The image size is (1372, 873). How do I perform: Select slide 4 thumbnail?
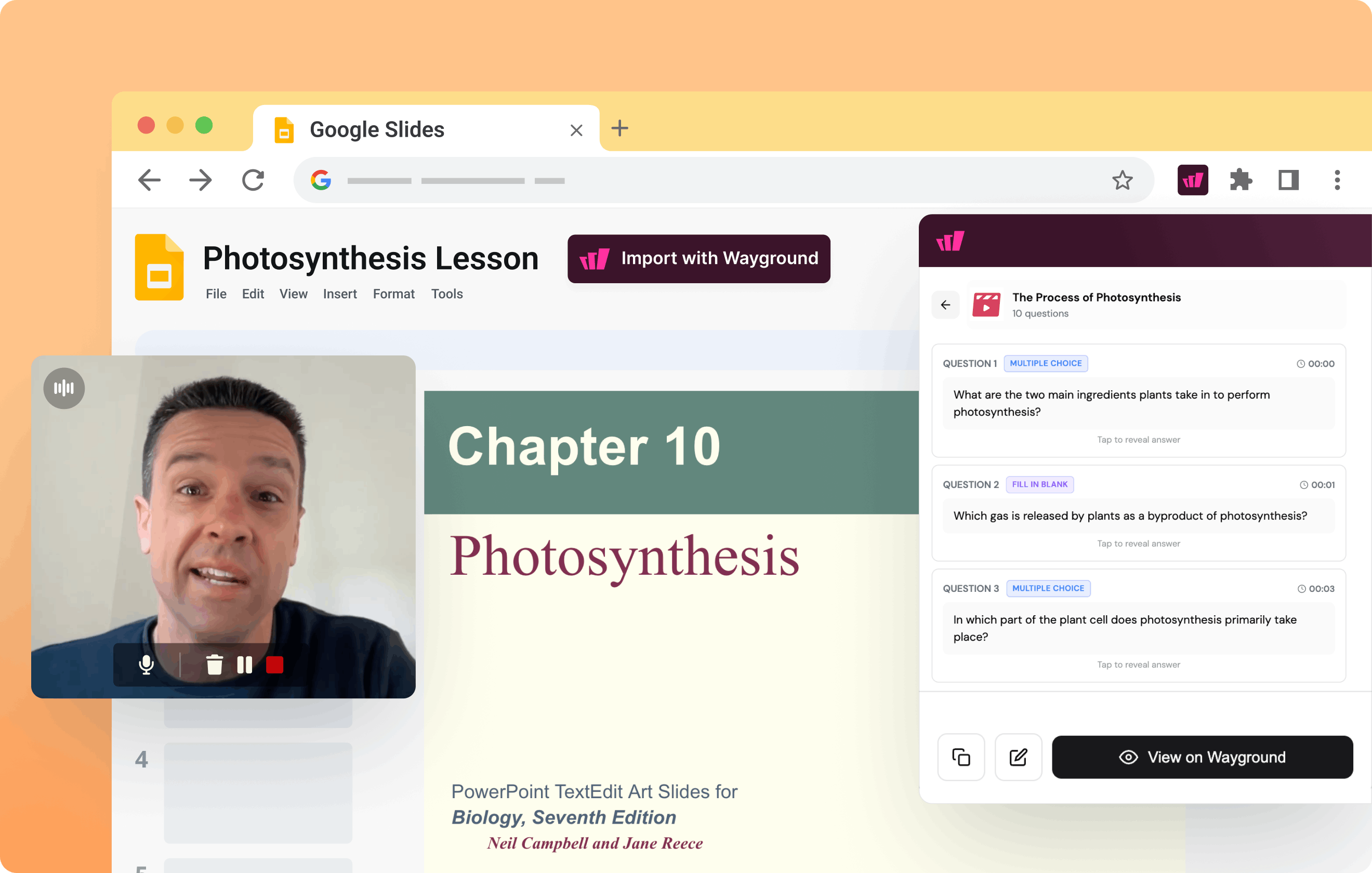[x=258, y=792]
